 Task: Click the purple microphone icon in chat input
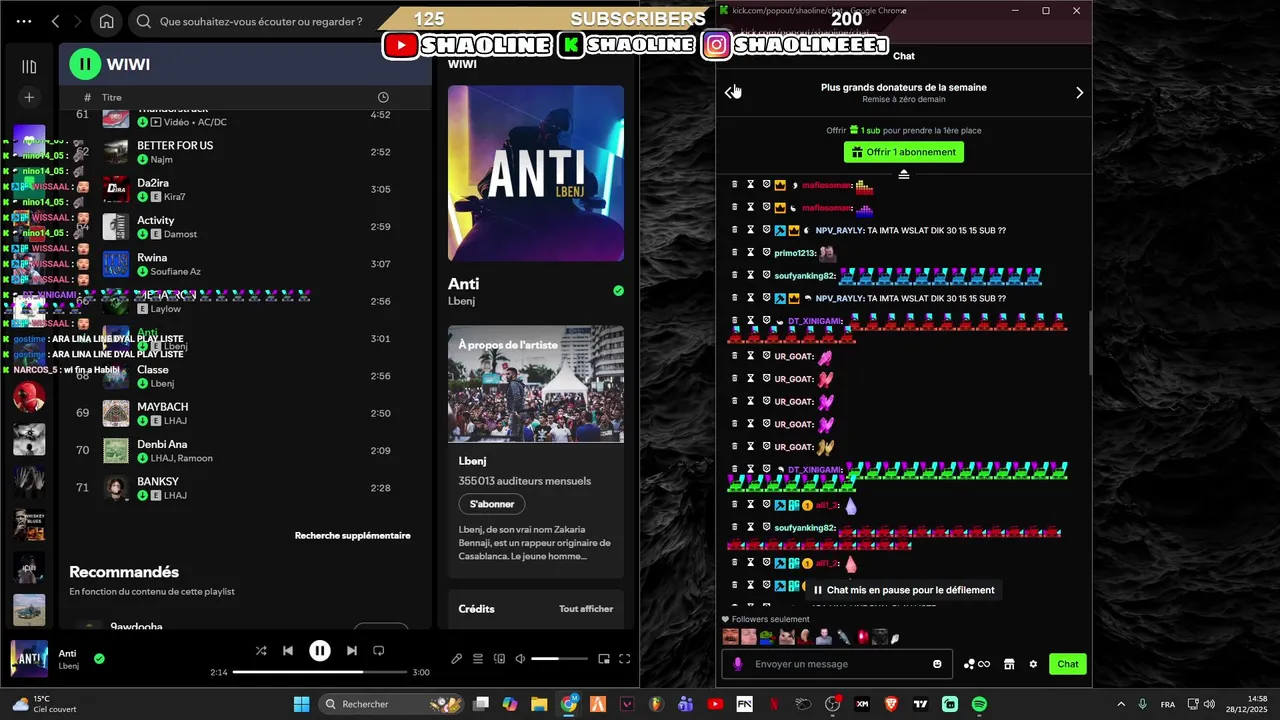[738, 664]
